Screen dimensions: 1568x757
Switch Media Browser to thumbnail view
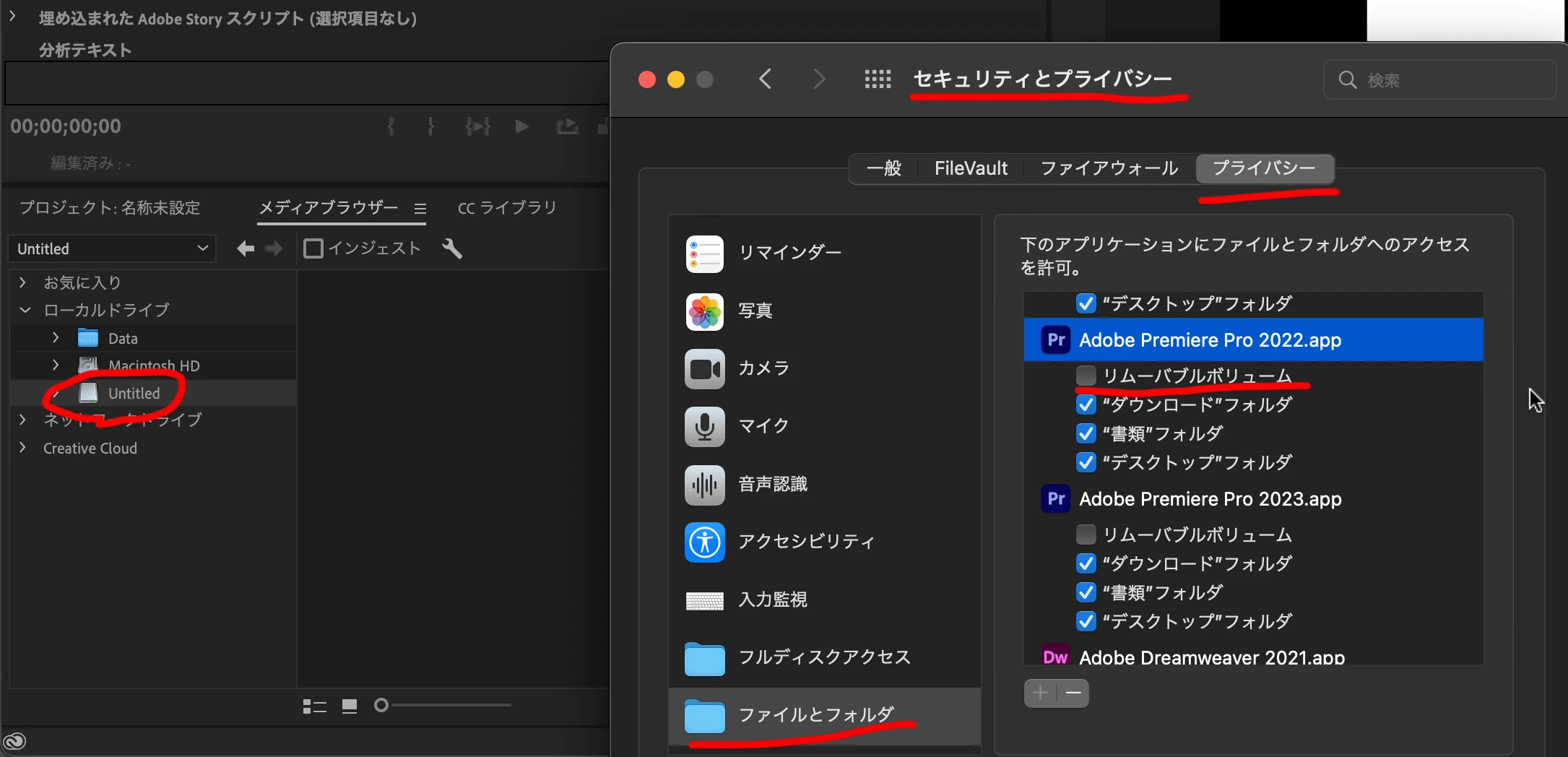[350, 706]
